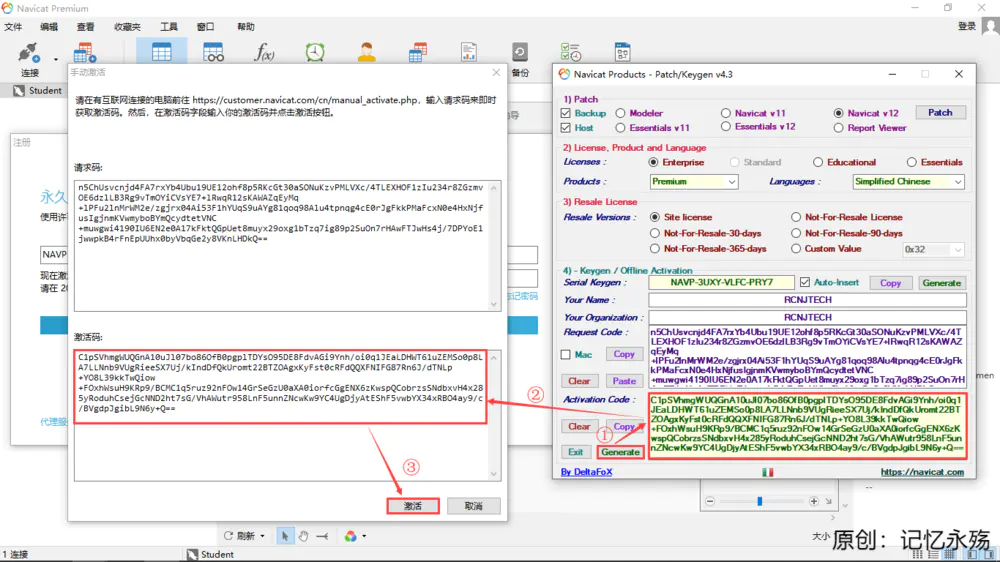Click the New Query table-plus icon
The image size is (1000, 562).
(85, 53)
